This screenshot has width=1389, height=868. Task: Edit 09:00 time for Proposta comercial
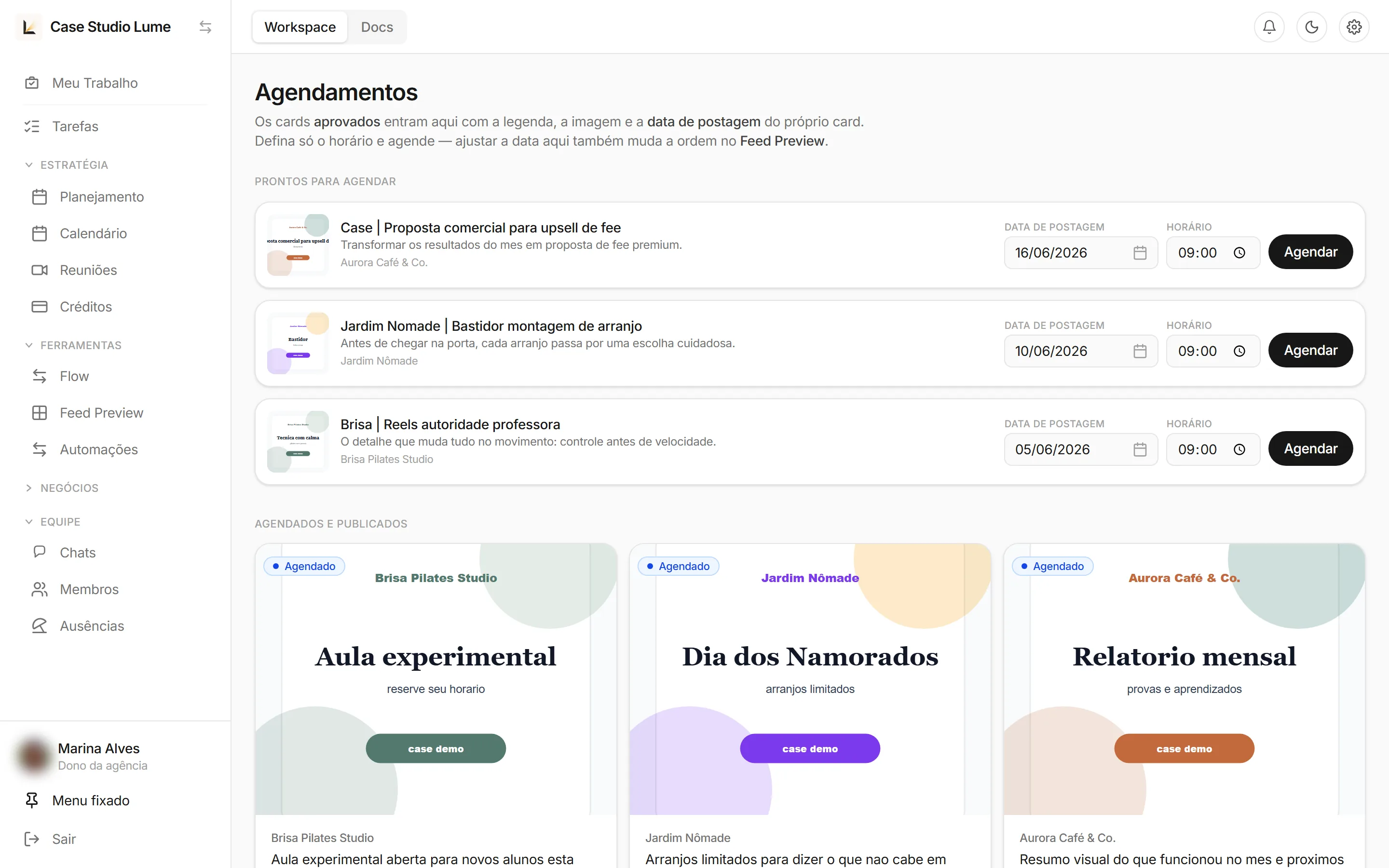[x=1213, y=253]
